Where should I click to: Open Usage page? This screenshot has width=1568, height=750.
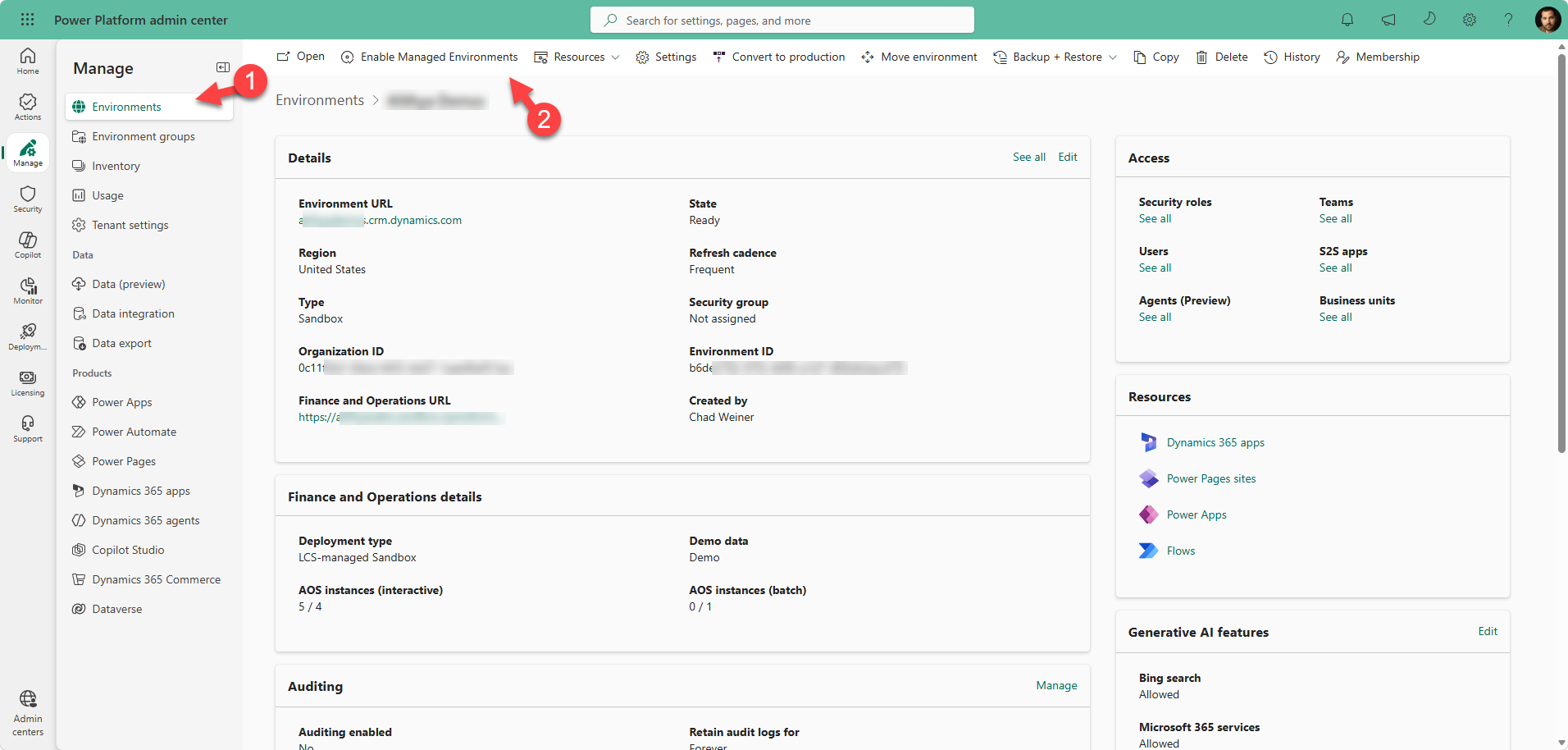pyautogui.click(x=148, y=195)
